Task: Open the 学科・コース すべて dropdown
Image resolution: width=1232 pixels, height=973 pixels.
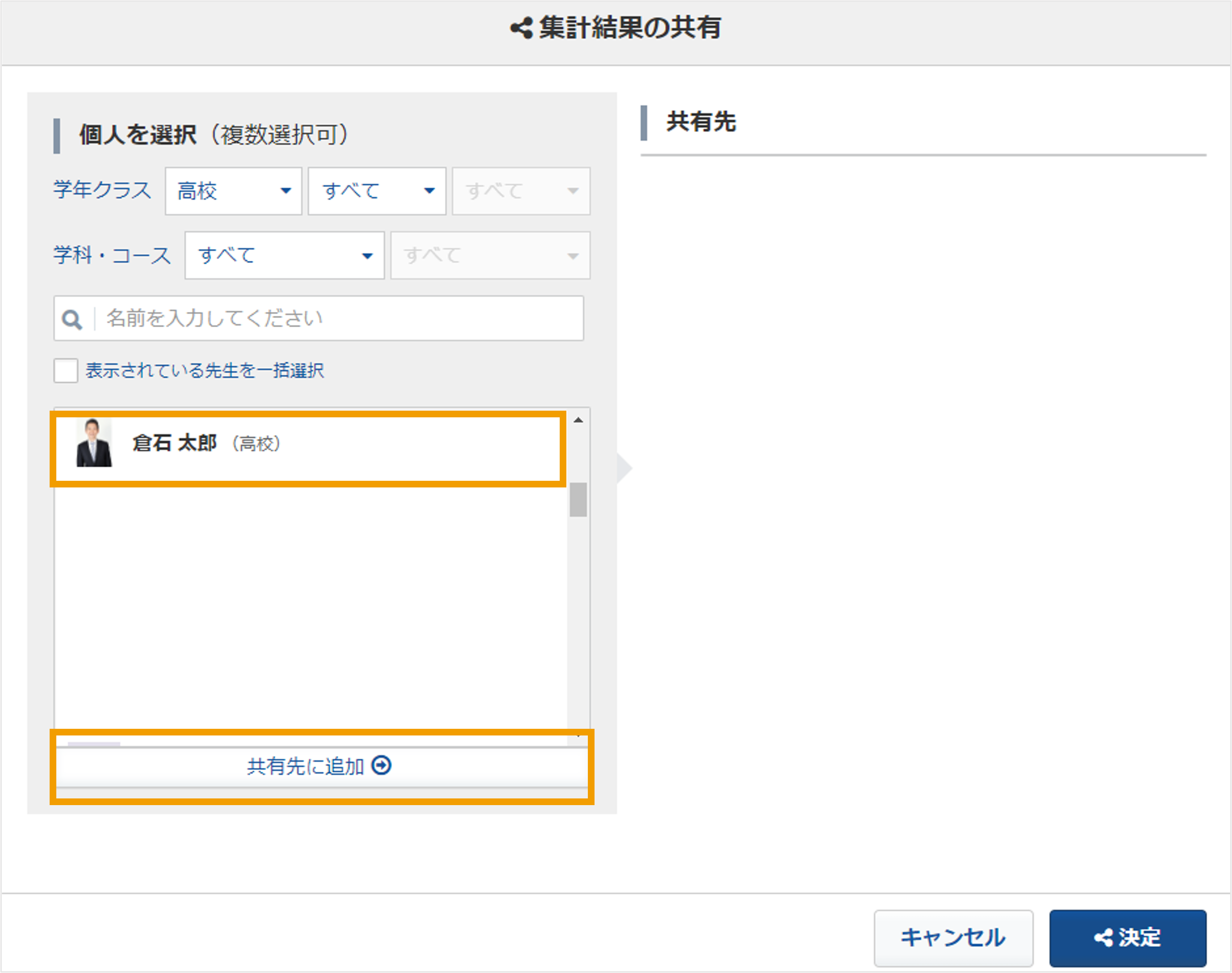Action: click(x=284, y=255)
